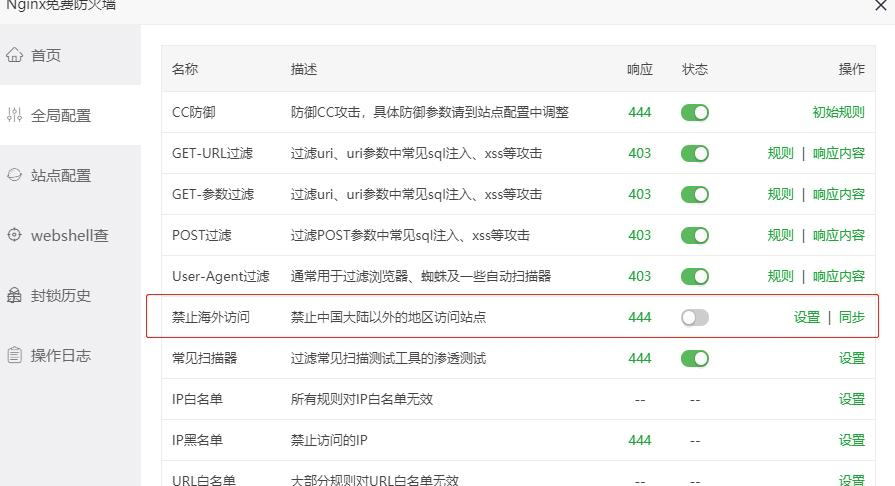Screen dimensions: 895x486
Task: Click 响应内容 for GET-参数过滤
Action: (x=838, y=194)
